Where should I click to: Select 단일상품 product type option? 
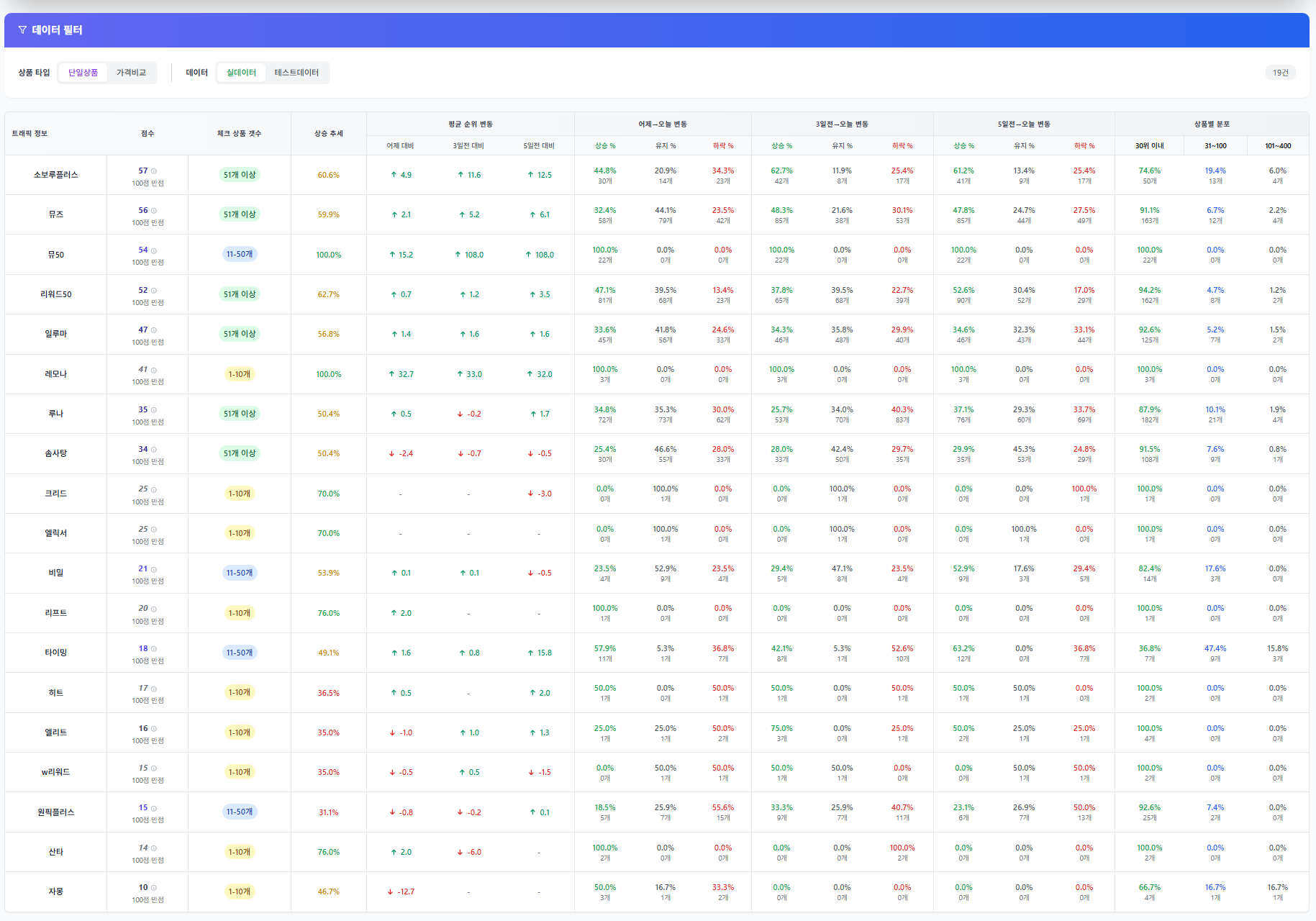pos(83,73)
